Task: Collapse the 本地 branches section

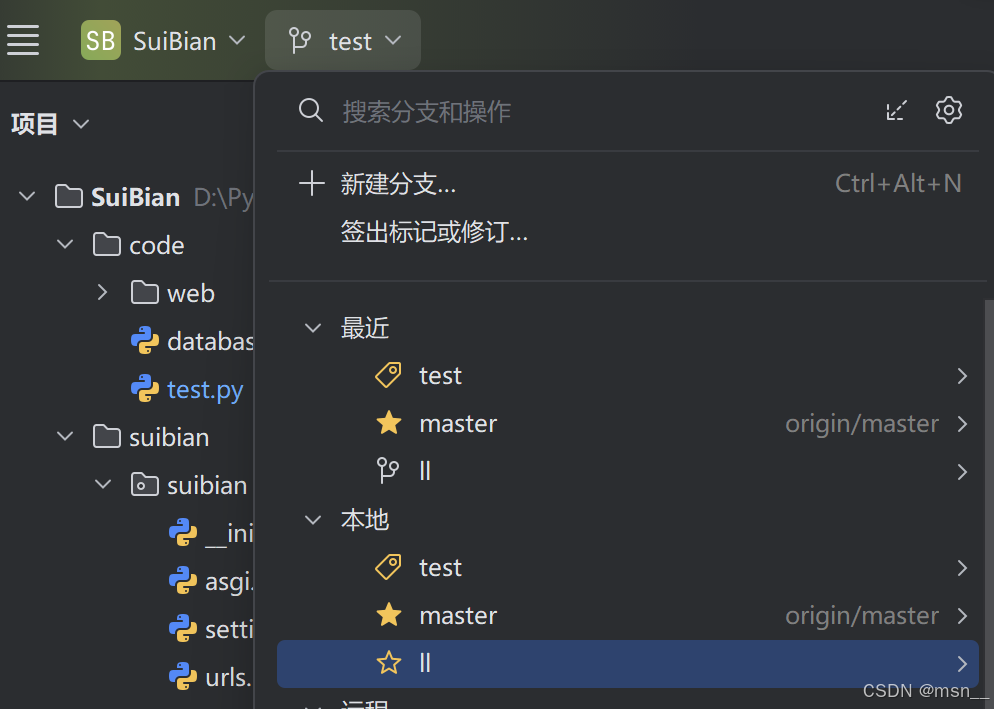Action: 312,519
